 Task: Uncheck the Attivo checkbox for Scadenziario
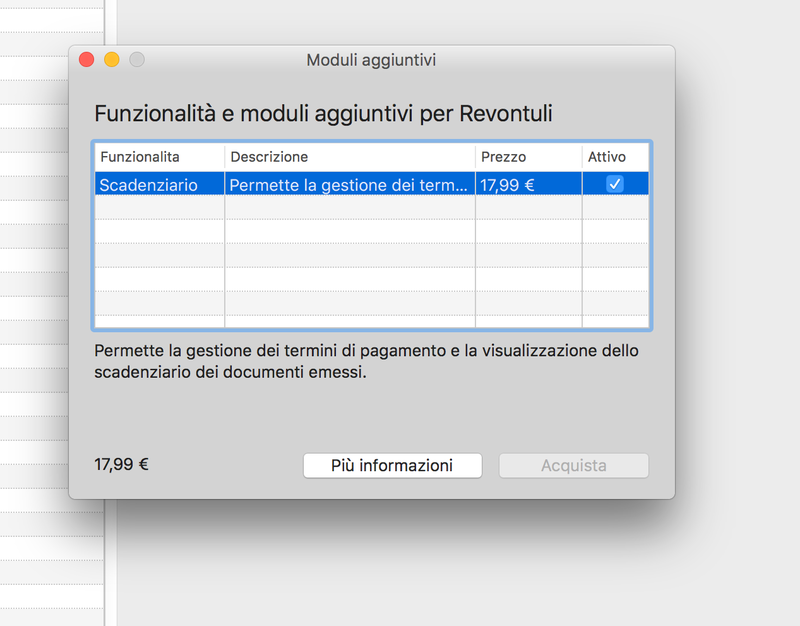click(x=615, y=184)
